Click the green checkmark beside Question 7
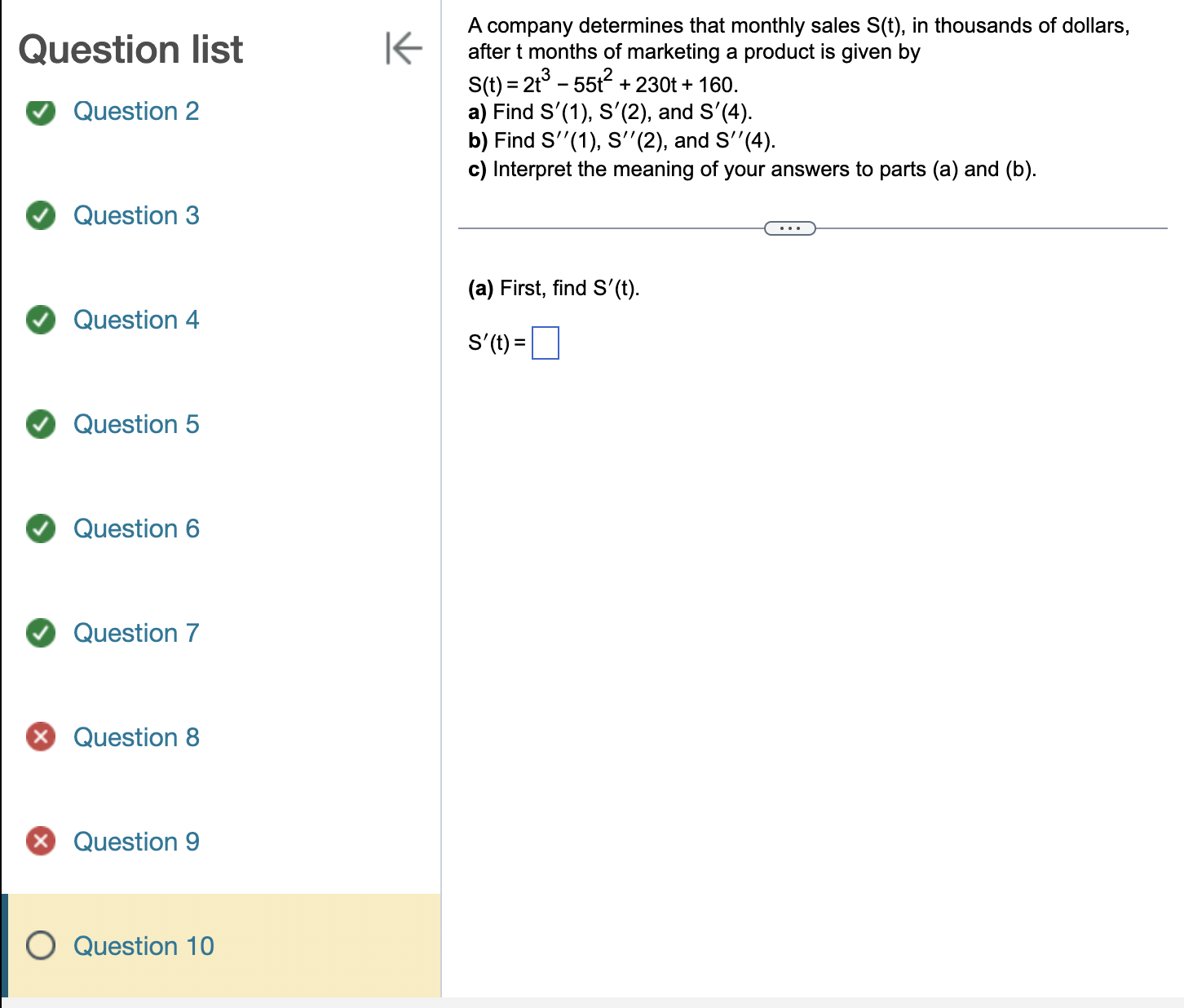1184x1008 pixels. [40, 633]
